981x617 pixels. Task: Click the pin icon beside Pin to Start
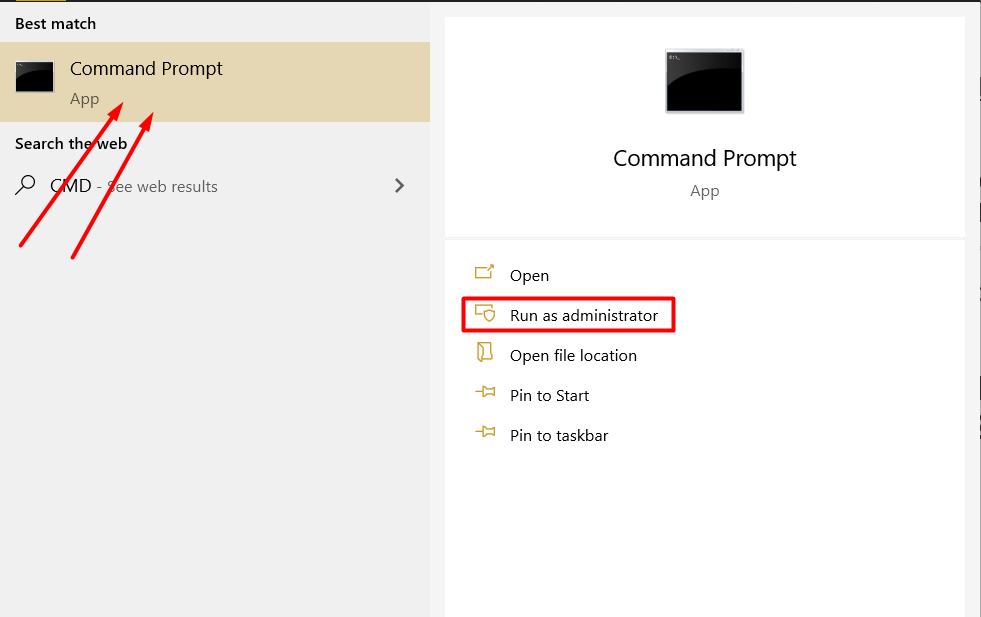click(485, 394)
